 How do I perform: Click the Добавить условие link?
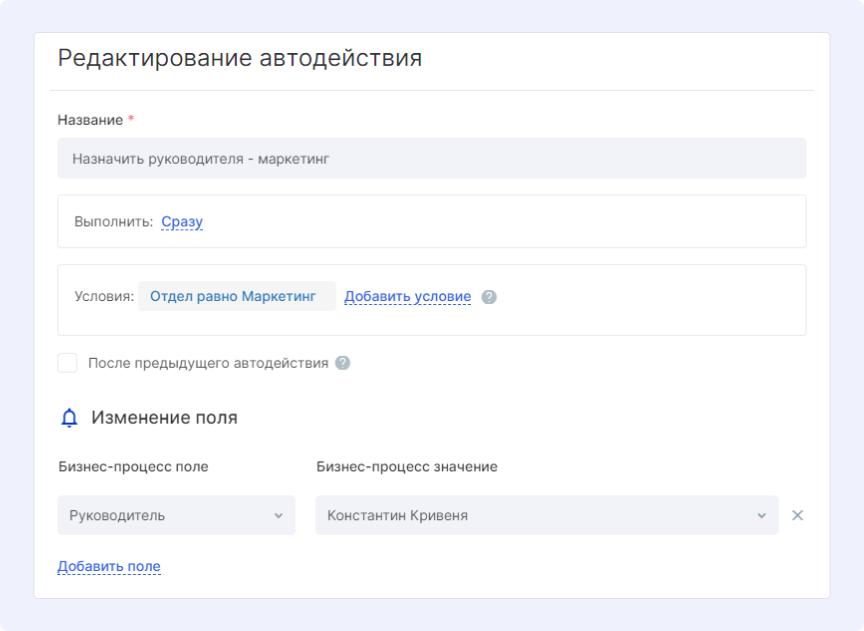(407, 297)
